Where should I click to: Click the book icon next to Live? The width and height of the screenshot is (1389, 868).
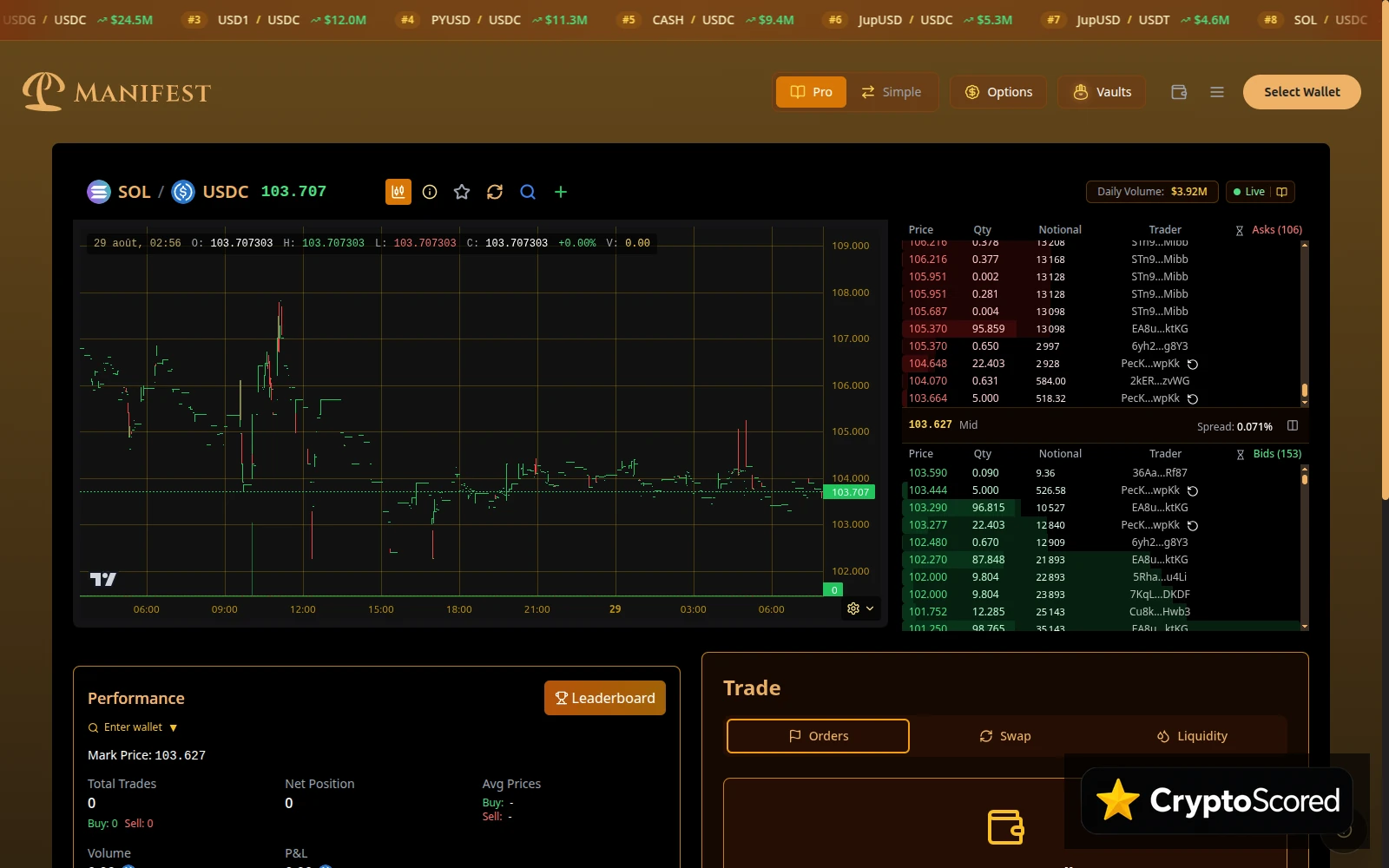pyautogui.click(x=1281, y=192)
